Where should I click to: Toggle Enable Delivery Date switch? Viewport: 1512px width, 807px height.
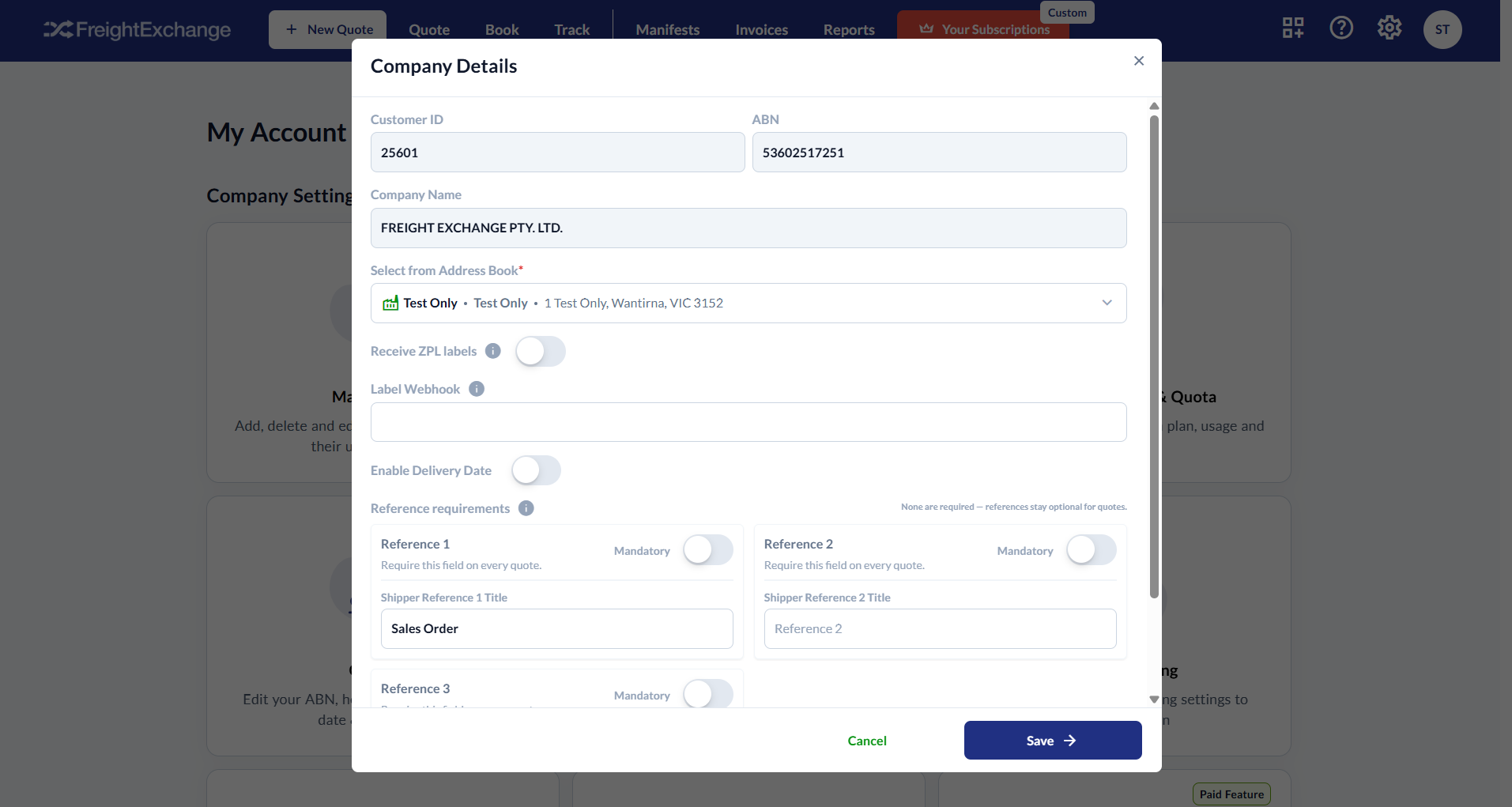pyautogui.click(x=537, y=470)
